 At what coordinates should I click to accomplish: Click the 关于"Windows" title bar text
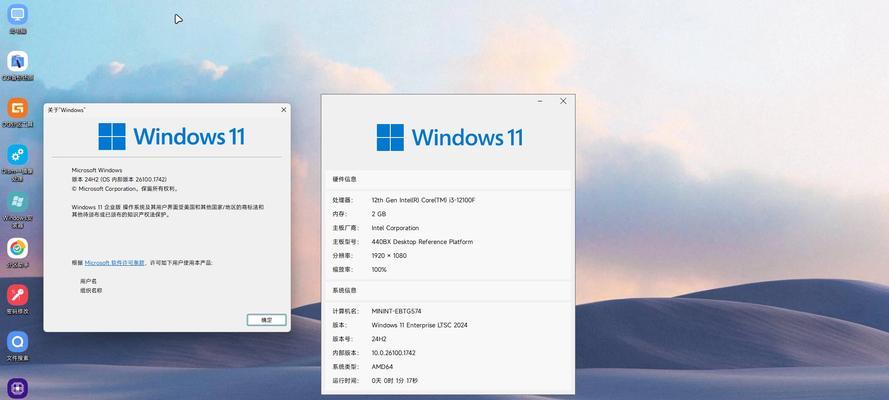(66, 110)
